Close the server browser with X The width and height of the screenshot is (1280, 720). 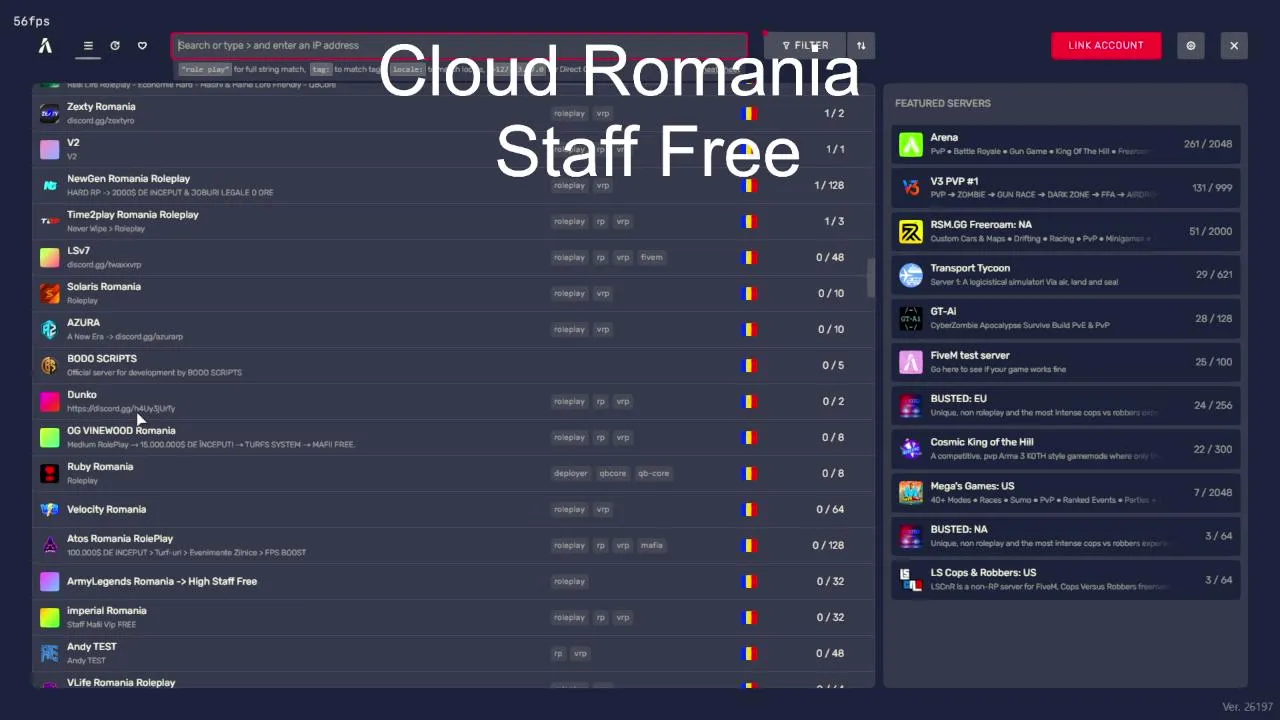pyautogui.click(x=1234, y=45)
